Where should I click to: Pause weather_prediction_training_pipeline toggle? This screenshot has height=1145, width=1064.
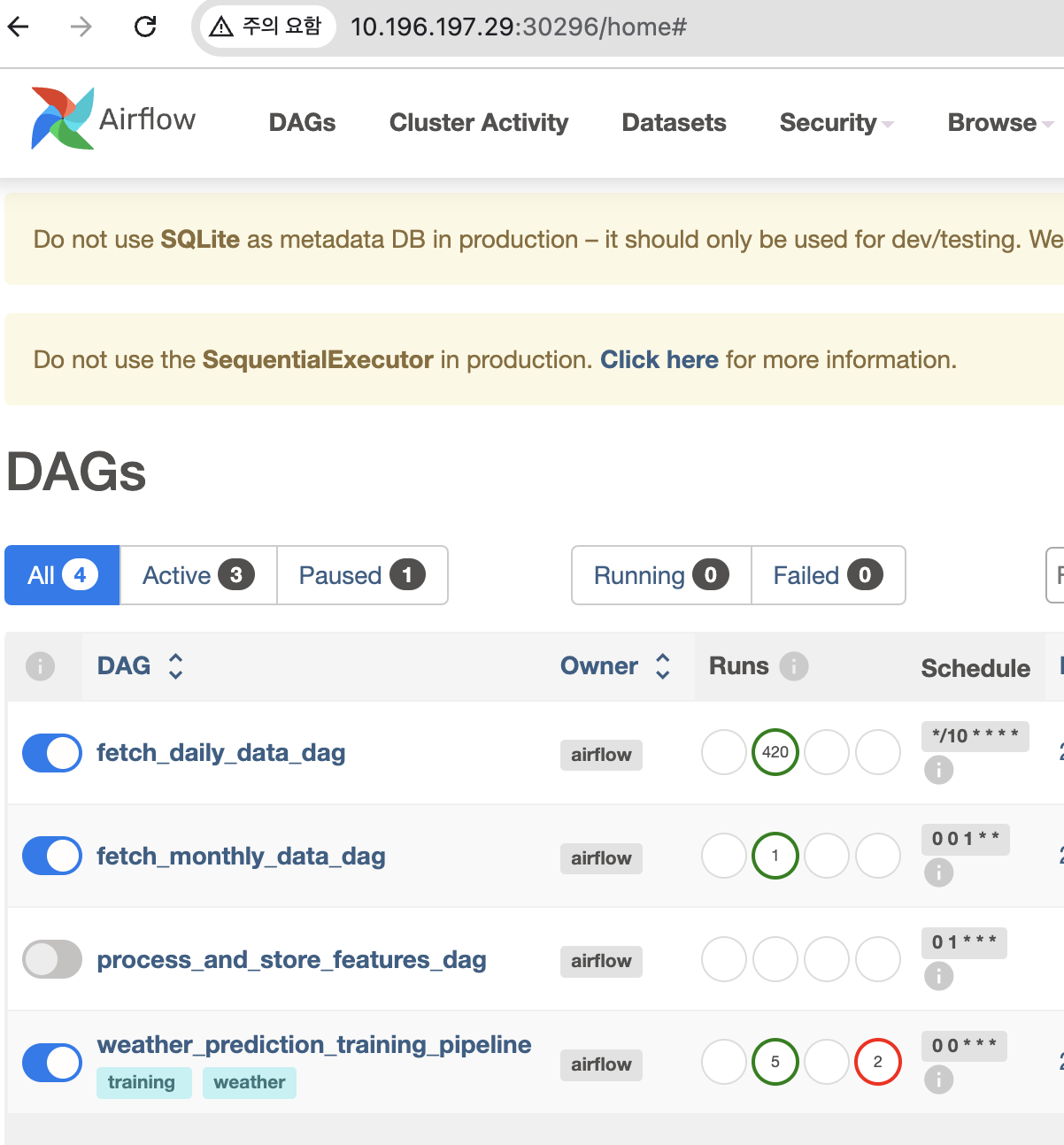(52, 1063)
